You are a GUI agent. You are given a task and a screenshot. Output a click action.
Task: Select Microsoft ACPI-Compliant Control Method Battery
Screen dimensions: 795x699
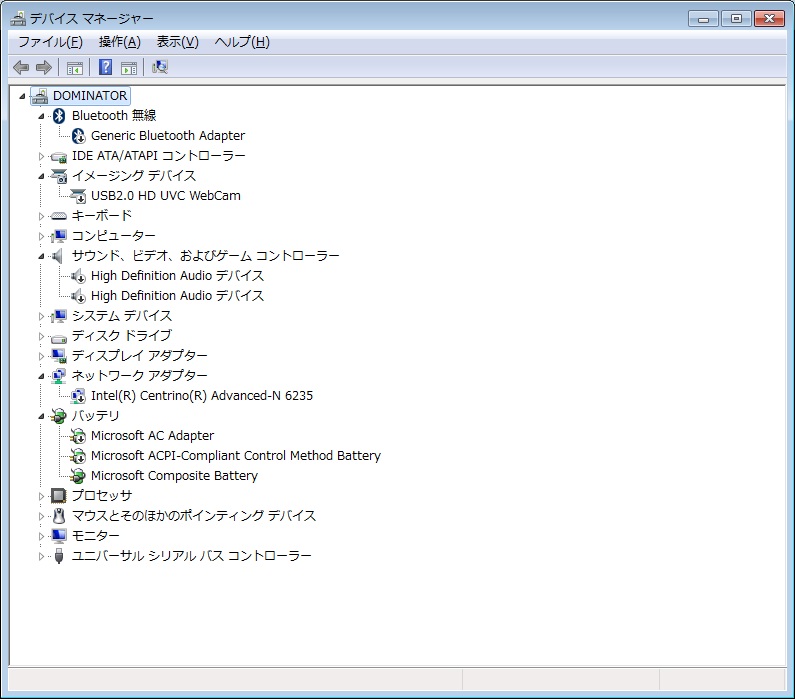coord(236,456)
